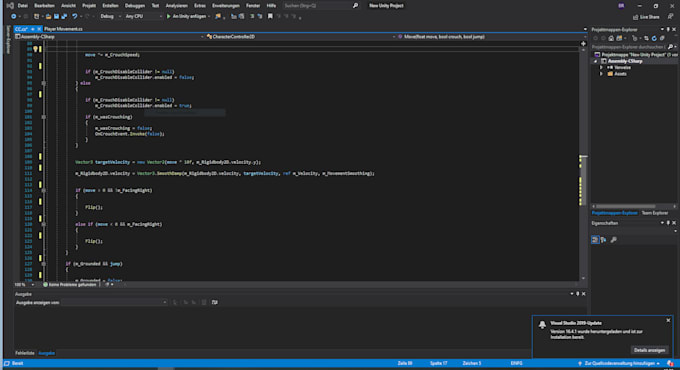Screen dimensions: 680x370
Task: Click the navigate backward toolbar icon
Action: point(14,16)
